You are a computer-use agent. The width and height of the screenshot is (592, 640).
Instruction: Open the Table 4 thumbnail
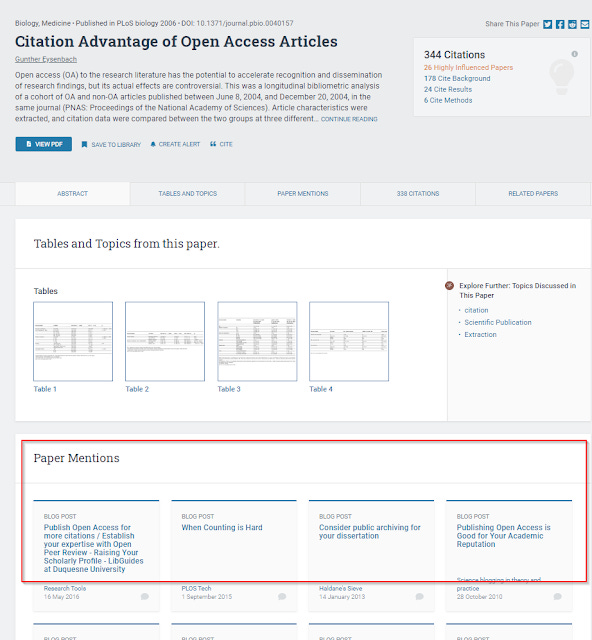point(349,341)
